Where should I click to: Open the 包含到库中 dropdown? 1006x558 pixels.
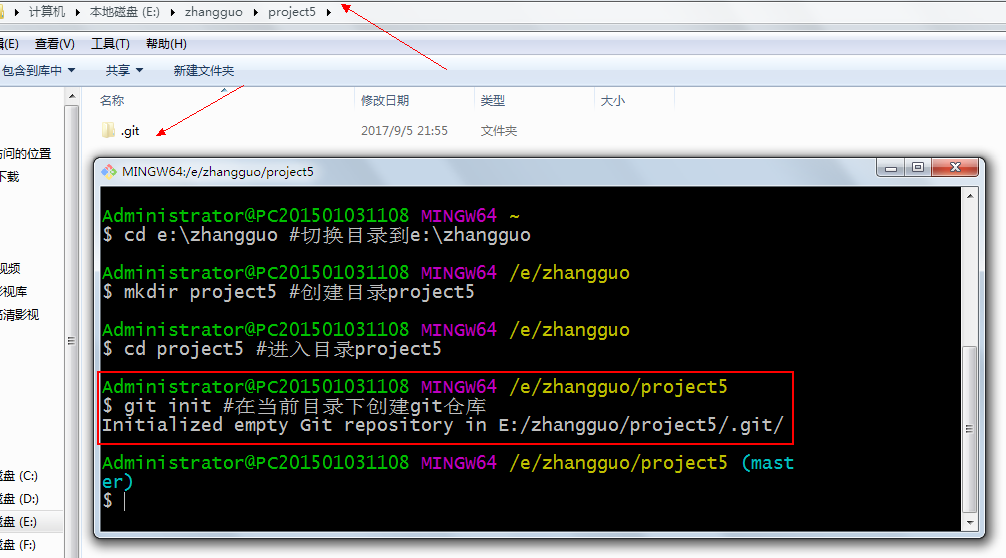pyautogui.click(x=38, y=70)
